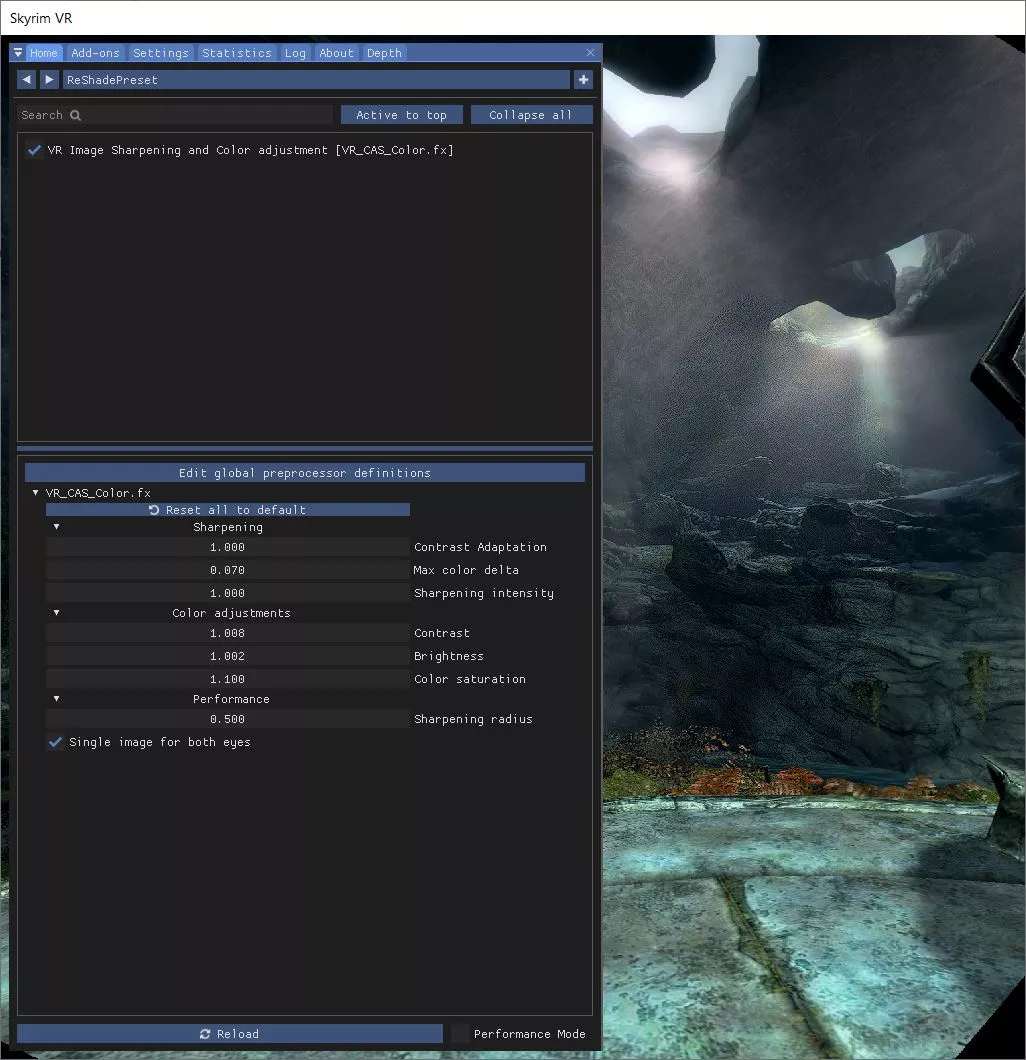Click Collapse all button

531,115
